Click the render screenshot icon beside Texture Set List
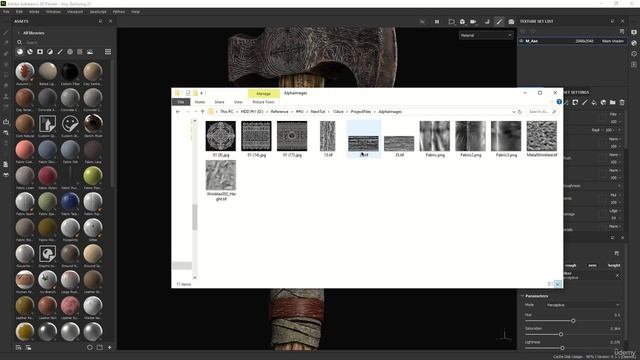The width and height of the screenshot is (640, 360). pos(511,22)
